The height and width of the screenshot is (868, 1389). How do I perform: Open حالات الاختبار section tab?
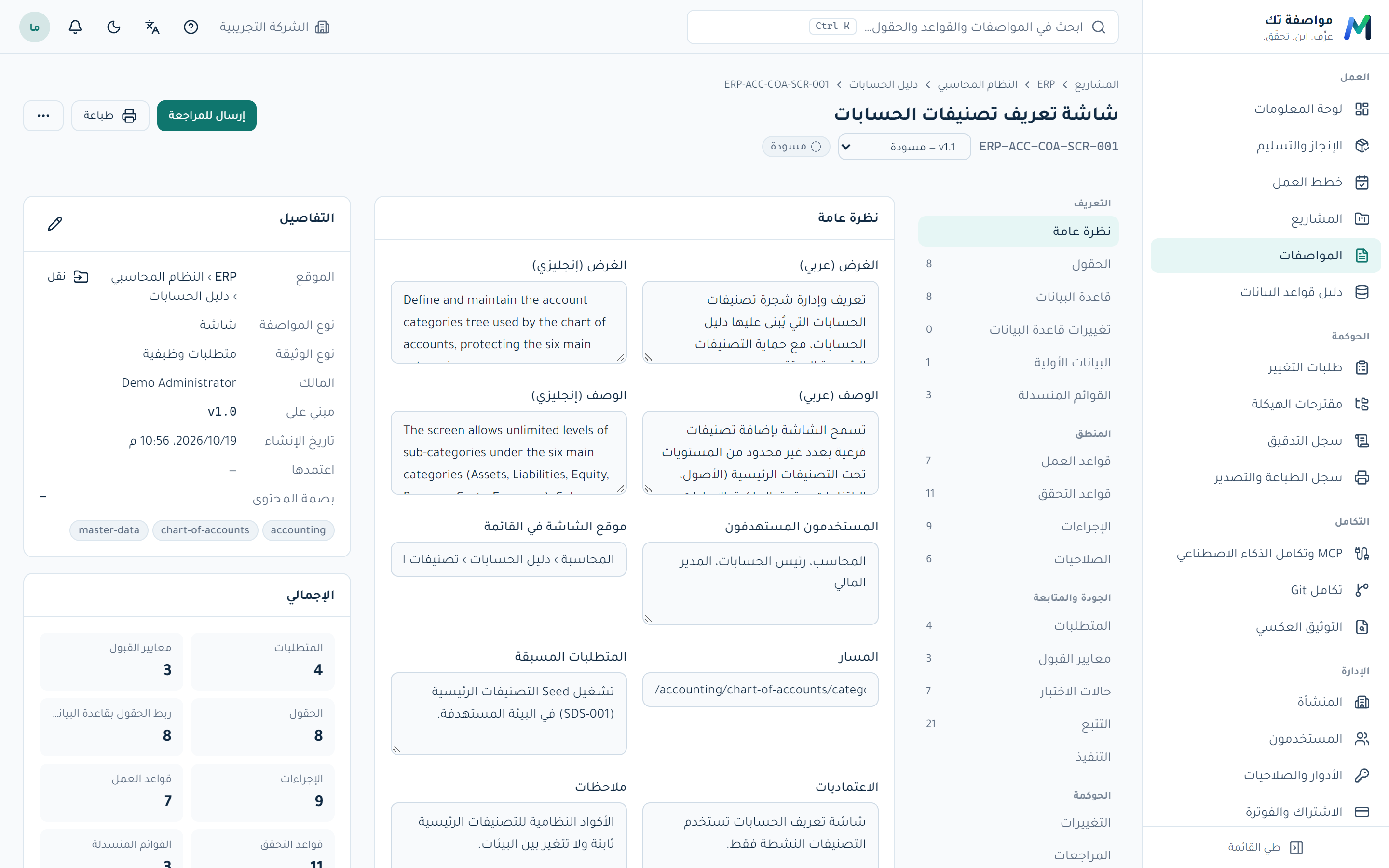[x=1018, y=691]
